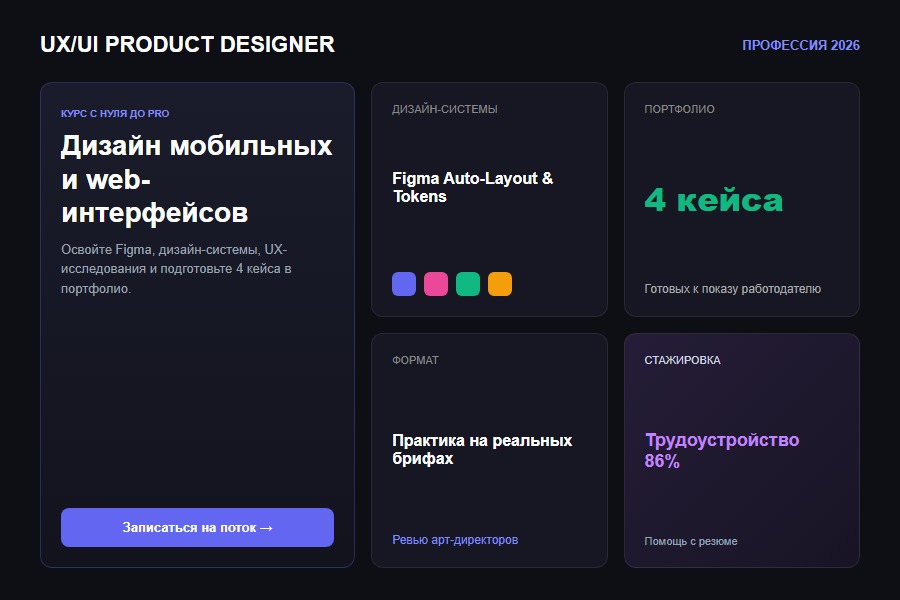Click the "КУРС С НУЛЯ ДО PRO" tag
The image size is (900, 600).
pyautogui.click(x=115, y=114)
